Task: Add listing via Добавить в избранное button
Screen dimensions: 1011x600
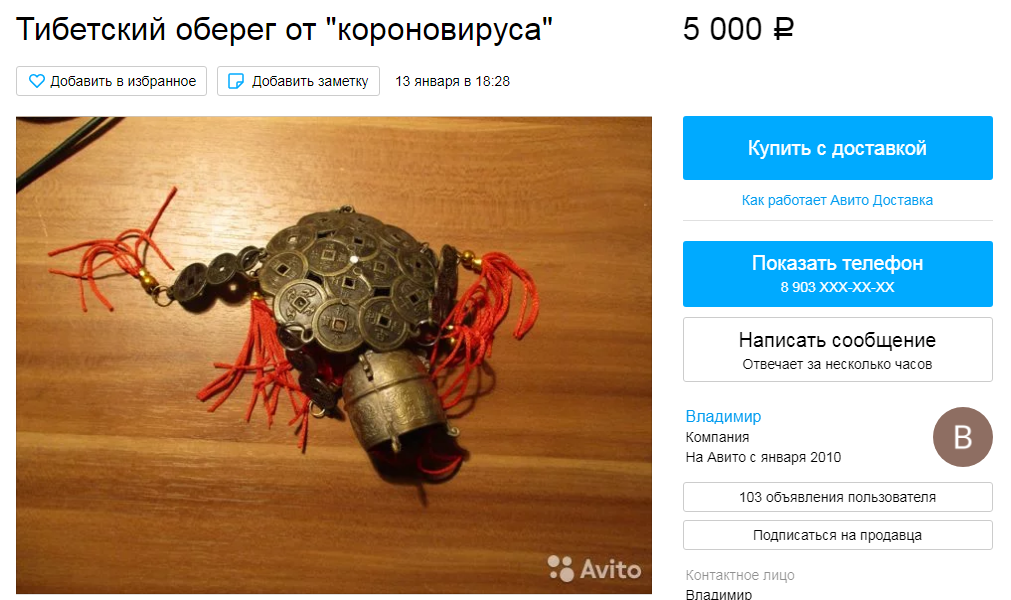Action: tap(112, 81)
